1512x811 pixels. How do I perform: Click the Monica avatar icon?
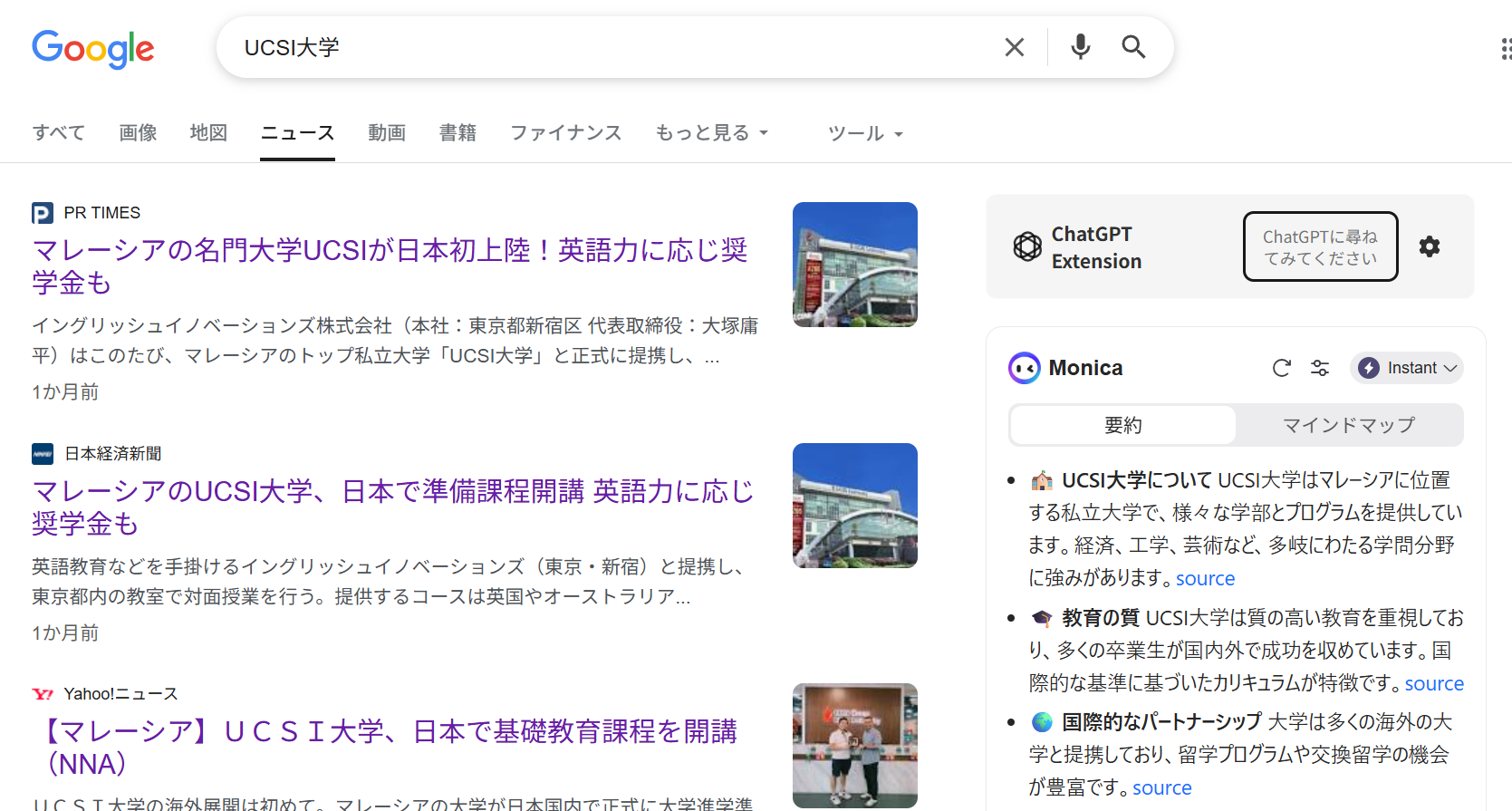point(1025,368)
